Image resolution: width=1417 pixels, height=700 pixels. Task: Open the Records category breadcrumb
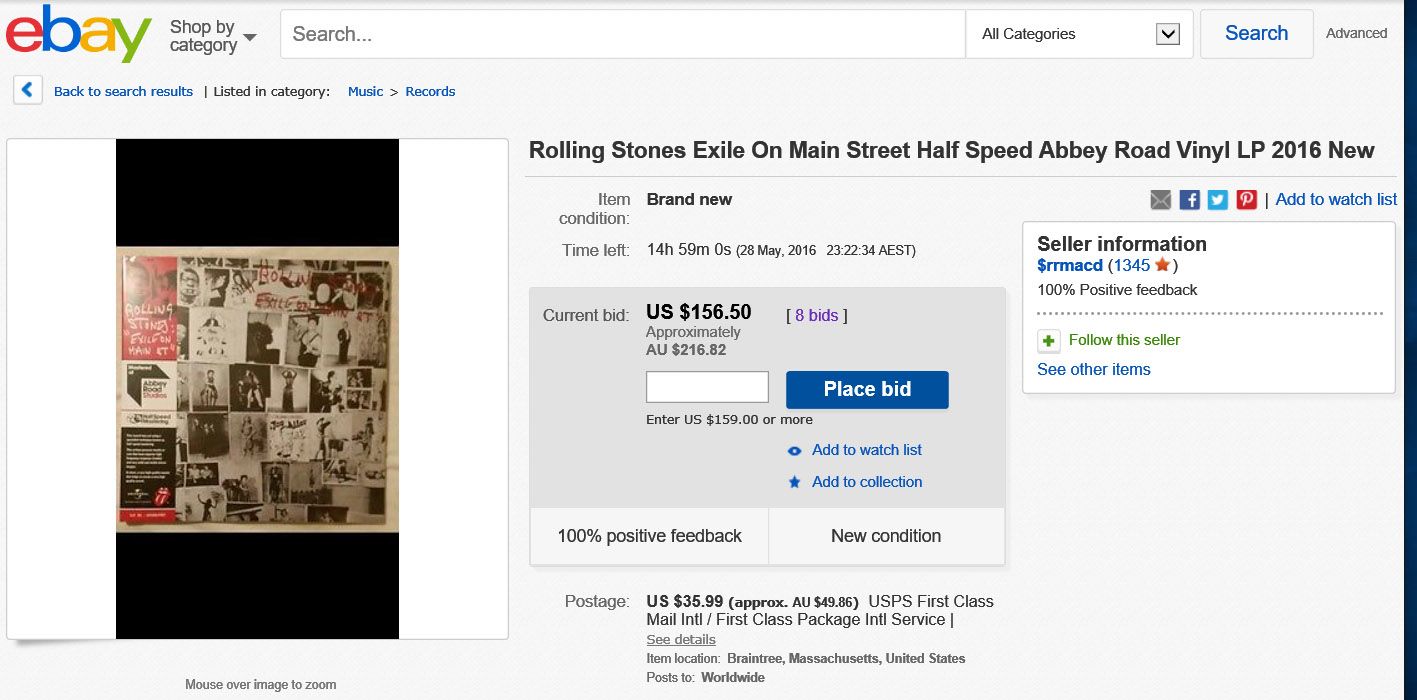pos(430,91)
